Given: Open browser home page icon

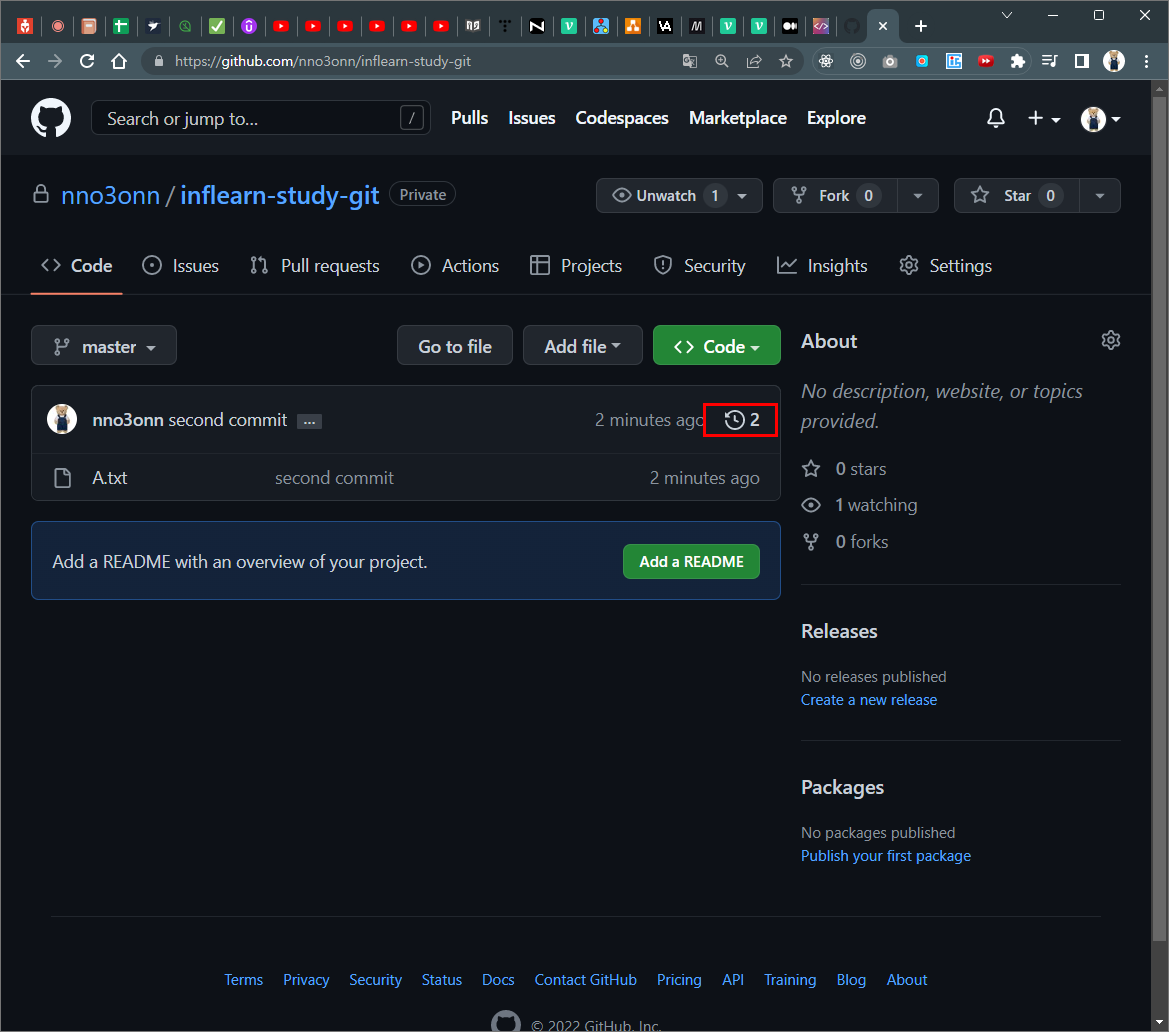Looking at the screenshot, I should tap(119, 61).
